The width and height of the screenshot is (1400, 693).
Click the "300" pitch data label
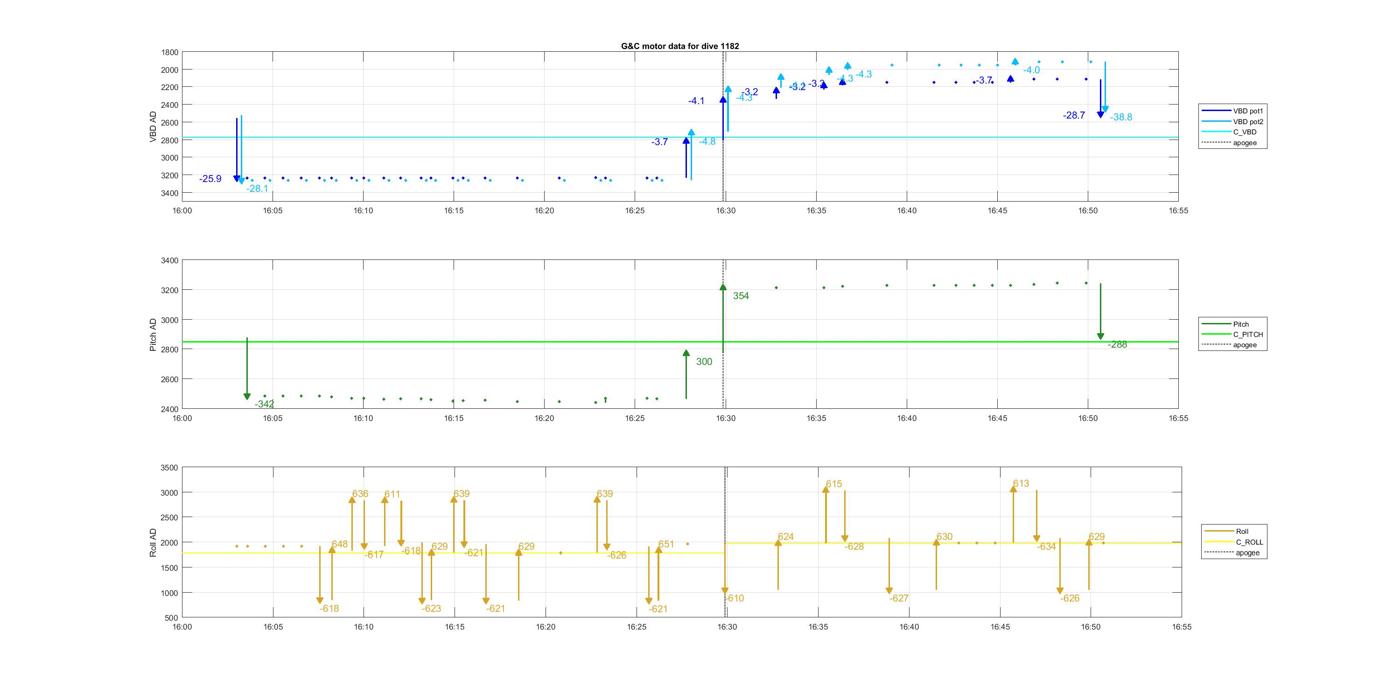point(704,362)
